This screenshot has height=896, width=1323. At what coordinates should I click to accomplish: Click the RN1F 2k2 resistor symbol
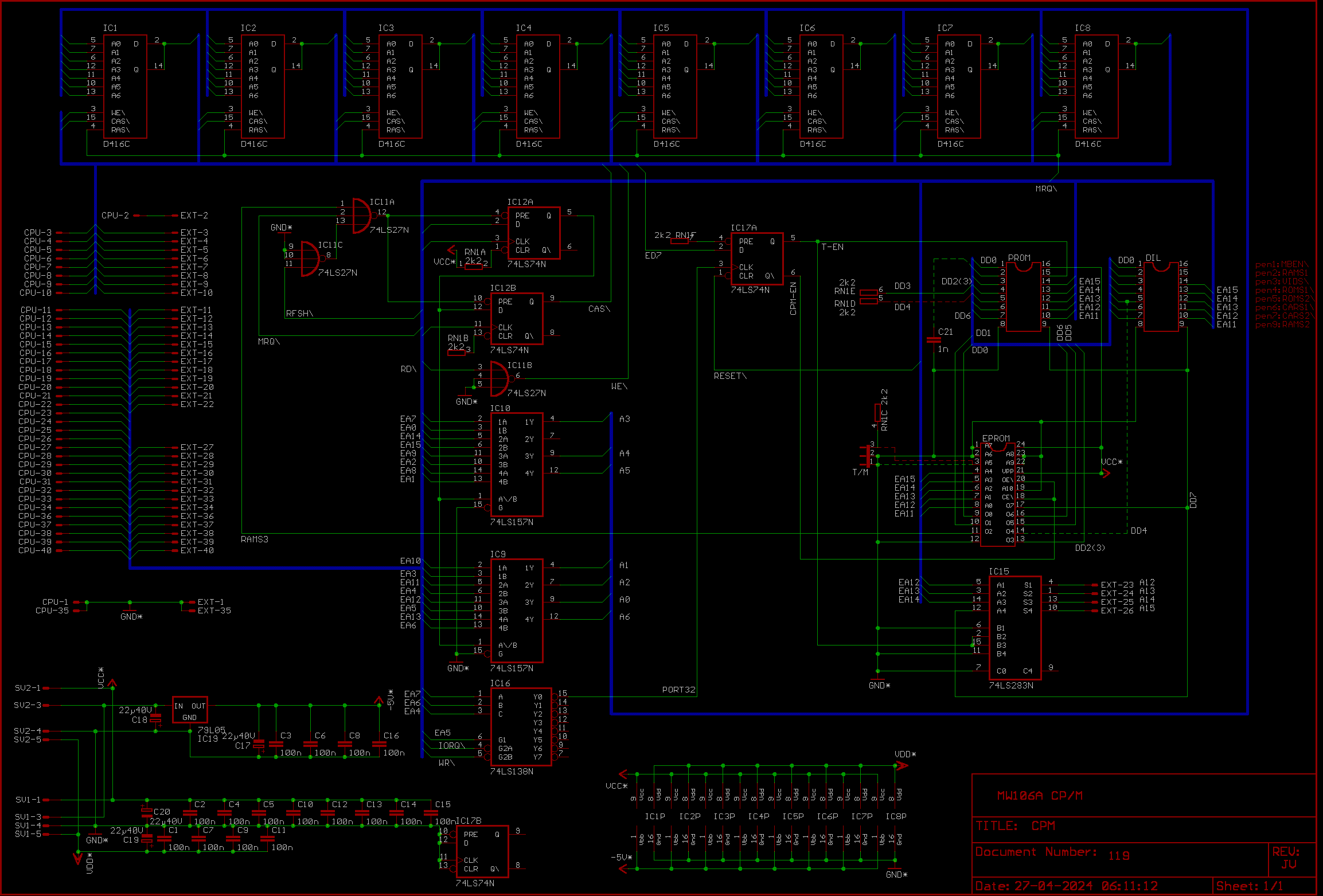[x=680, y=241]
